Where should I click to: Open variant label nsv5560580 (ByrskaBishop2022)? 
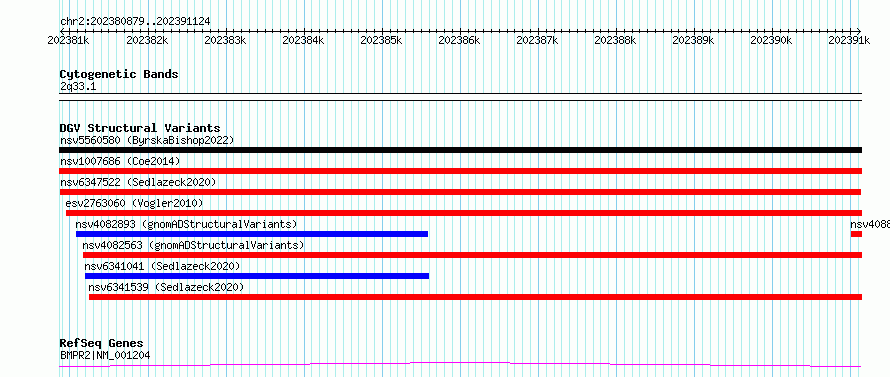pos(147,140)
